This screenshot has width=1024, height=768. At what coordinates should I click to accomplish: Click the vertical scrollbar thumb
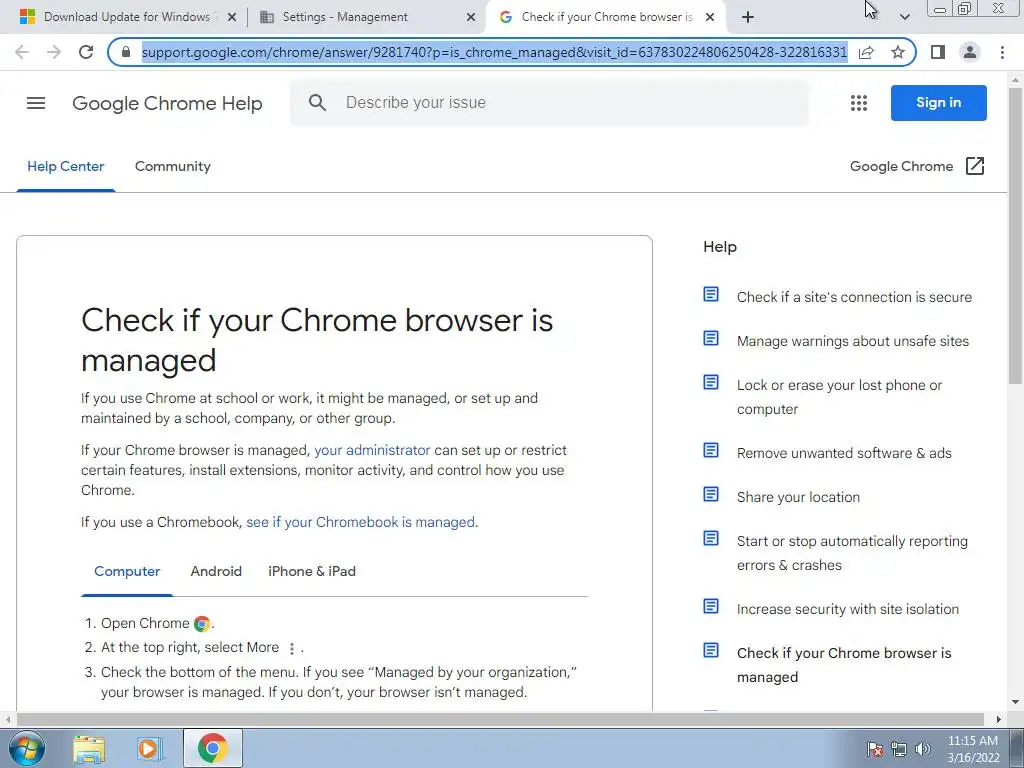tap(1016, 235)
